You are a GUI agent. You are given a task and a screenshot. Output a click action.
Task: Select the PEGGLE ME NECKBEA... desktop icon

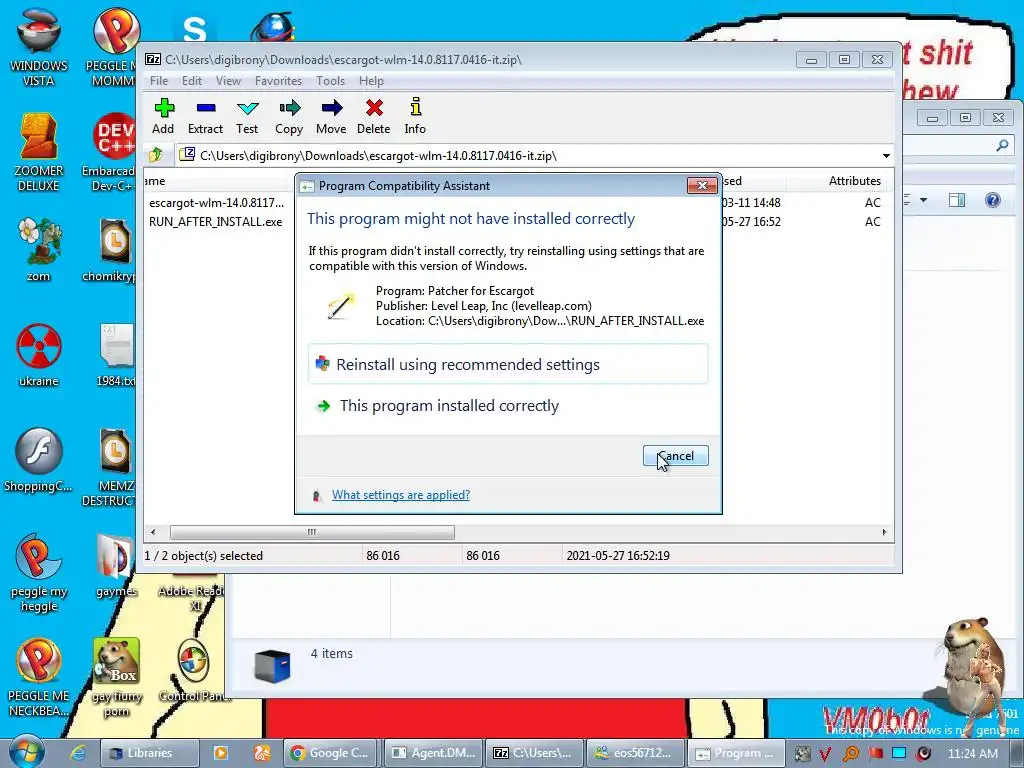coord(39,677)
